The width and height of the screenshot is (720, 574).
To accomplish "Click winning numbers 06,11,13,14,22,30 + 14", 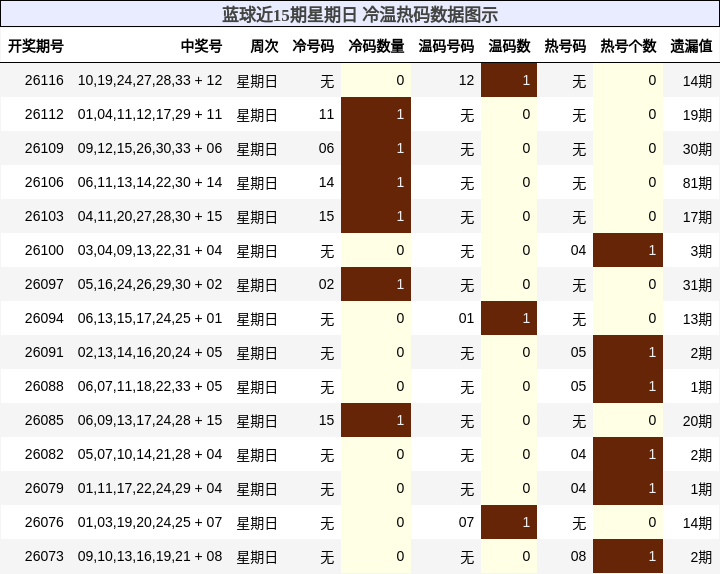I will tap(150, 182).
